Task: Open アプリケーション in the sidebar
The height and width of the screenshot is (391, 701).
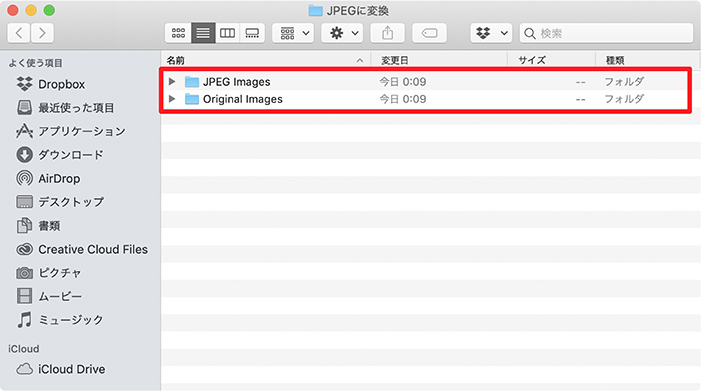Action: (x=71, y=131)
